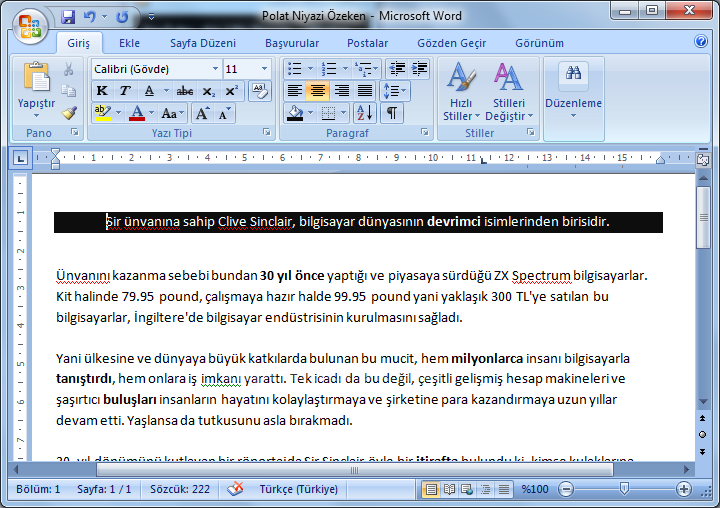This screenshot has width=720, height=508.
Task: Click the spelling check status icon
Action: [236, 489]
